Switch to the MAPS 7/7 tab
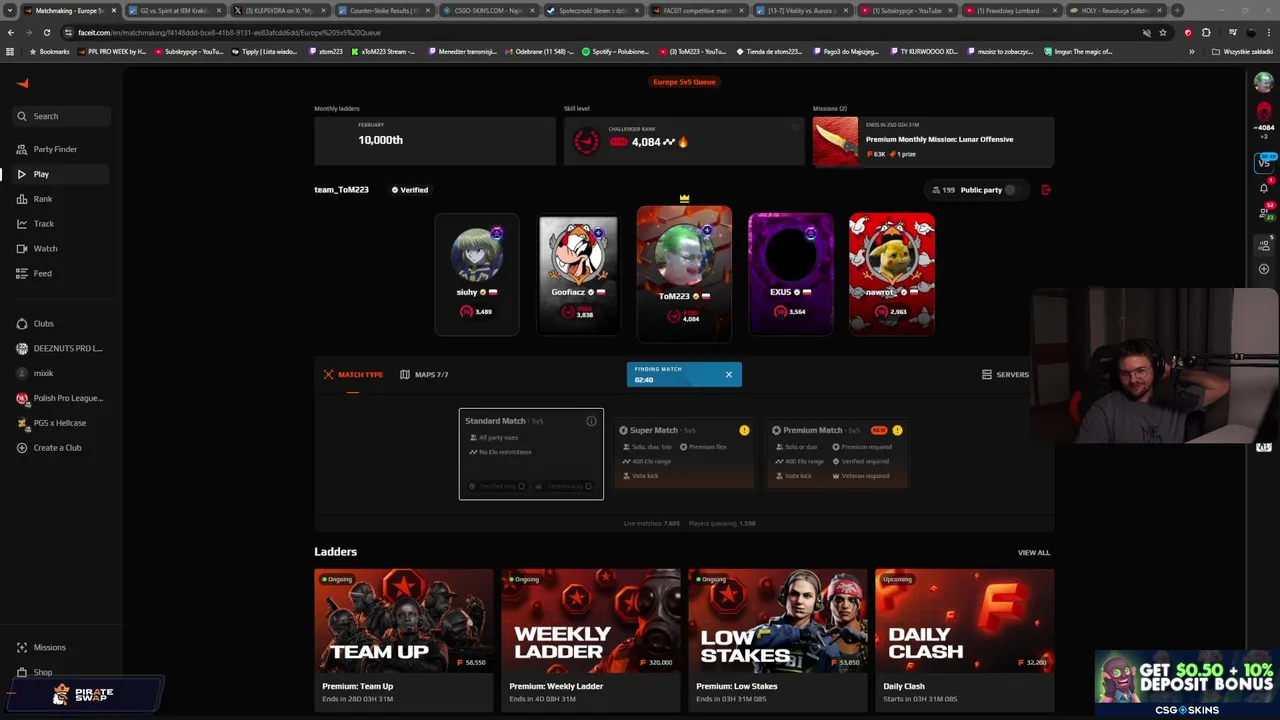The width and height of the screenshot is (1280, 720). pos(424,374)
